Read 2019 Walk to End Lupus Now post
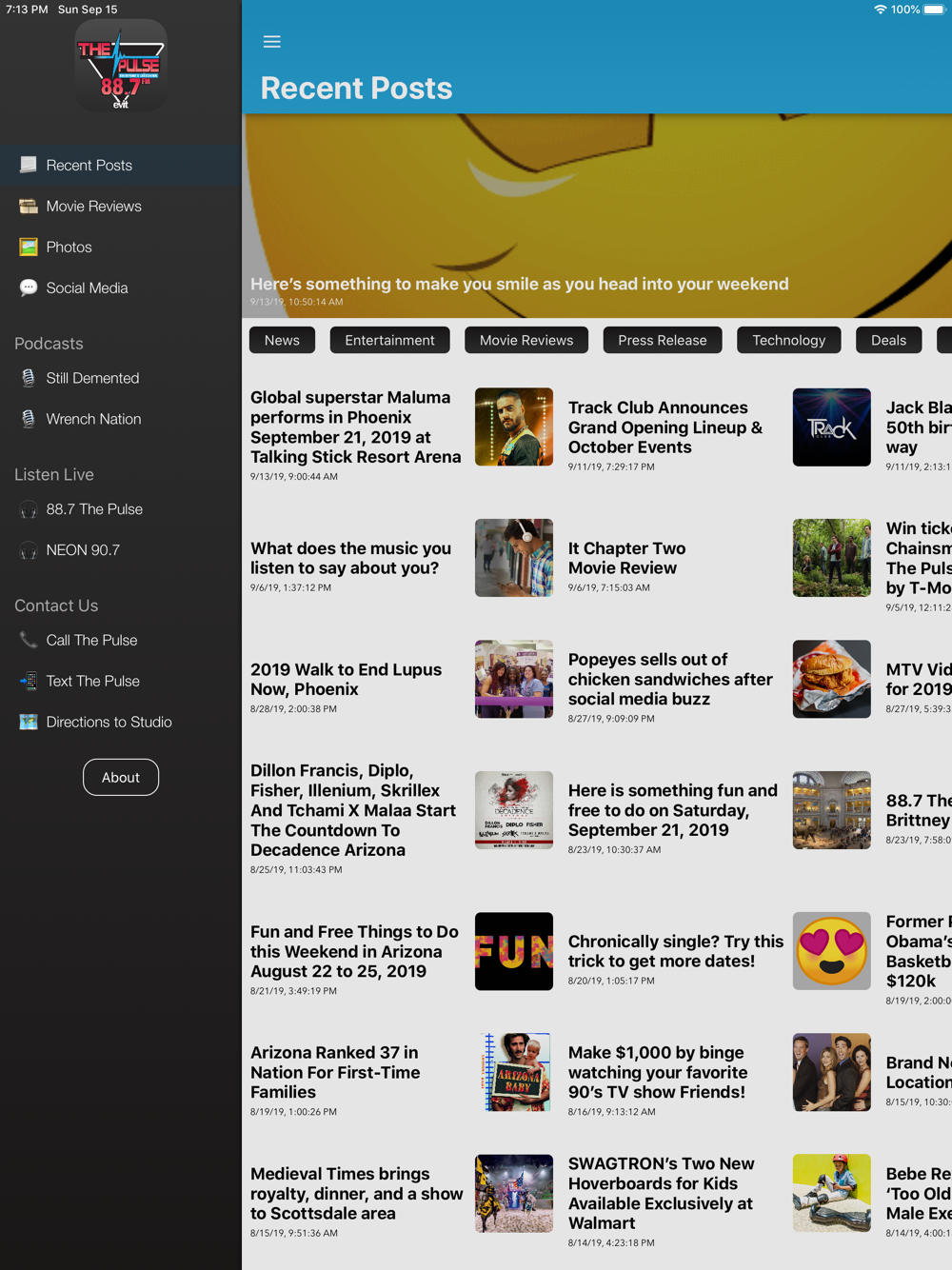The image size is (952, 1270). 346,679
